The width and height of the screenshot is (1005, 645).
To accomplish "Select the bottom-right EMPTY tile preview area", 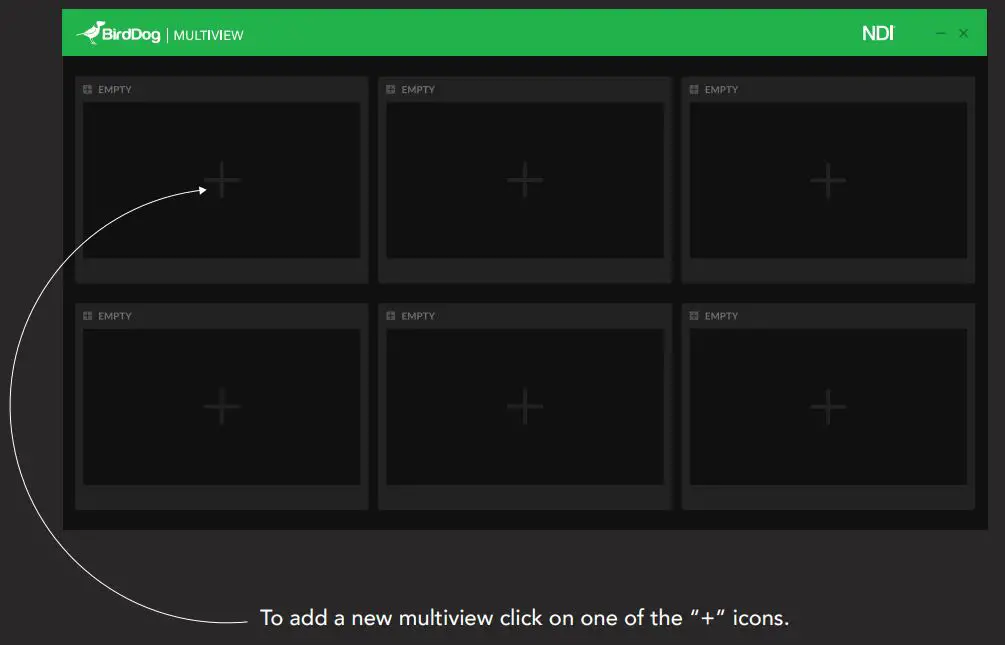I will pos(827,407).
